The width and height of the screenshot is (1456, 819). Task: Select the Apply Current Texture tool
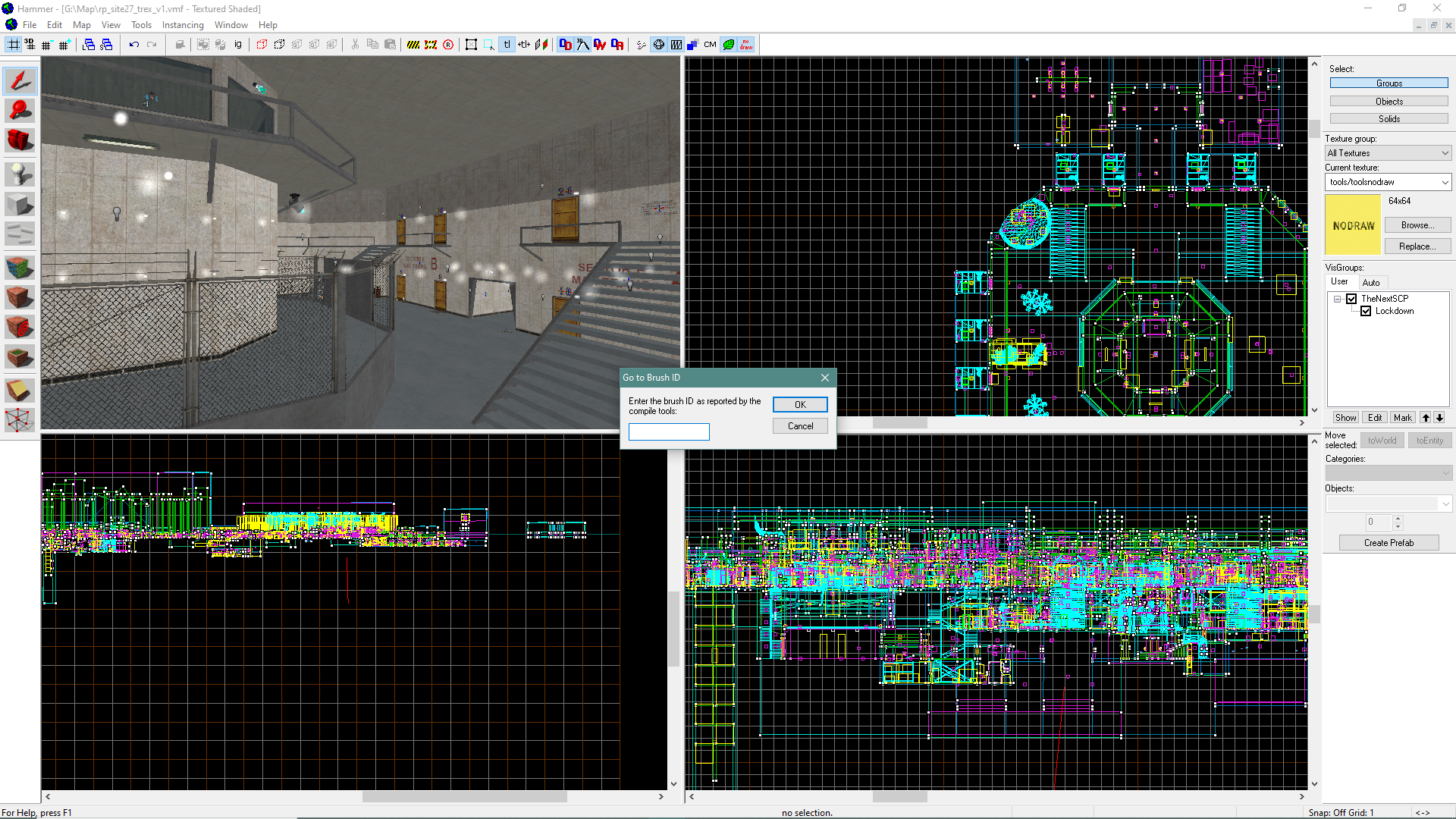click(x=20, y=297)
